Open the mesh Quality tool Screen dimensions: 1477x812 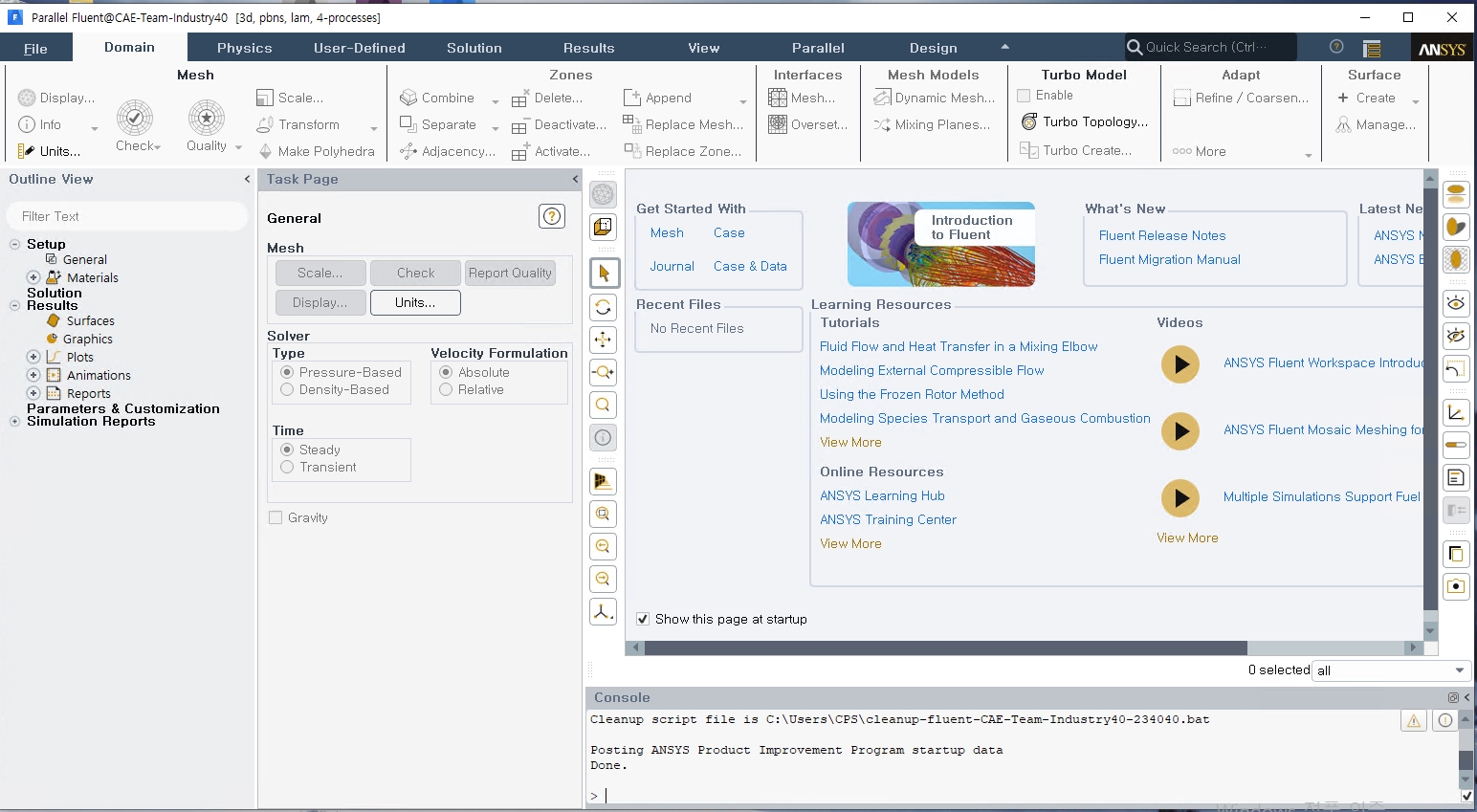pos(207,119)
